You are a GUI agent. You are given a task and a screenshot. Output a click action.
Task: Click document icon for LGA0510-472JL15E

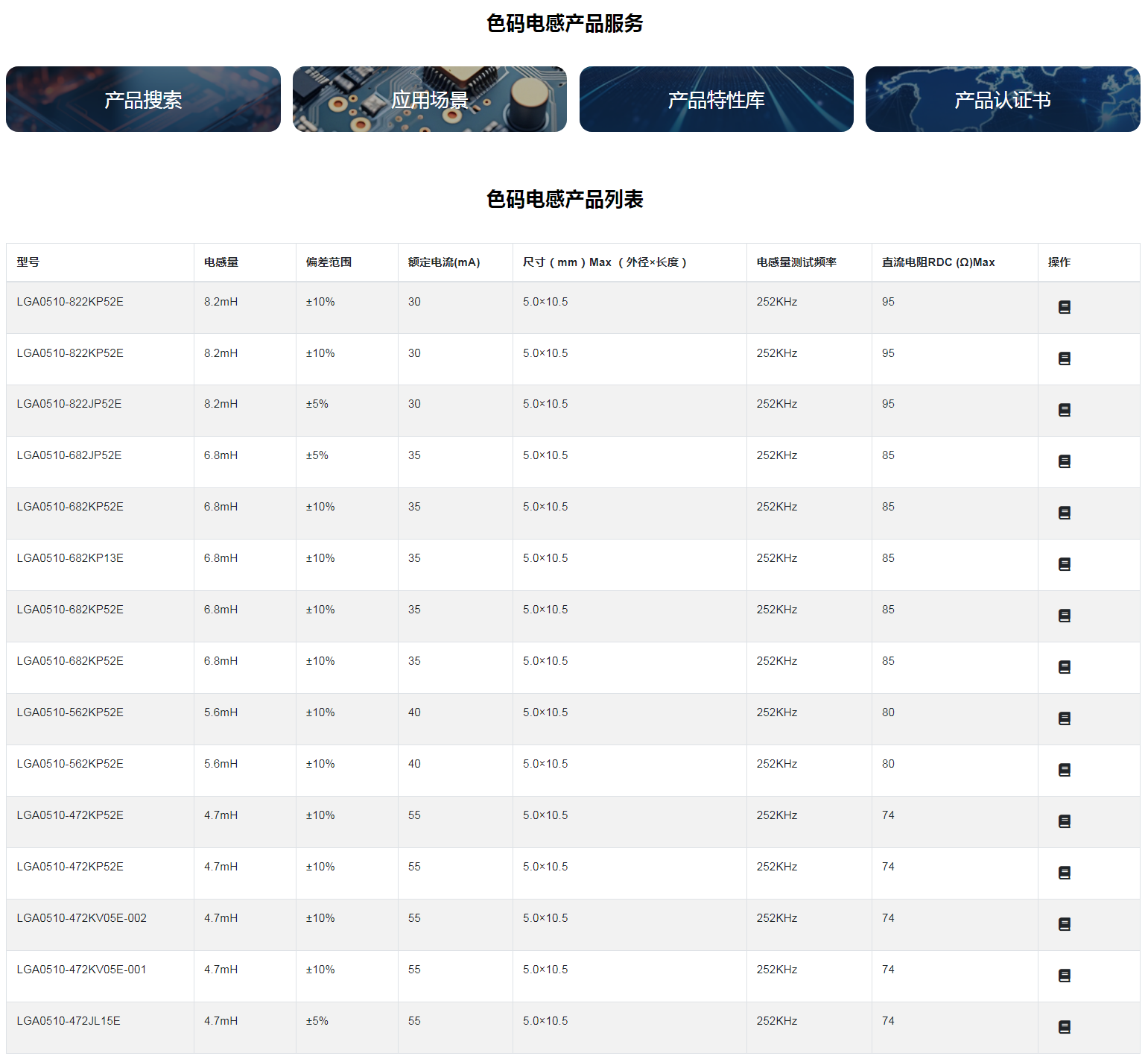click(x=1064, y=1027)
